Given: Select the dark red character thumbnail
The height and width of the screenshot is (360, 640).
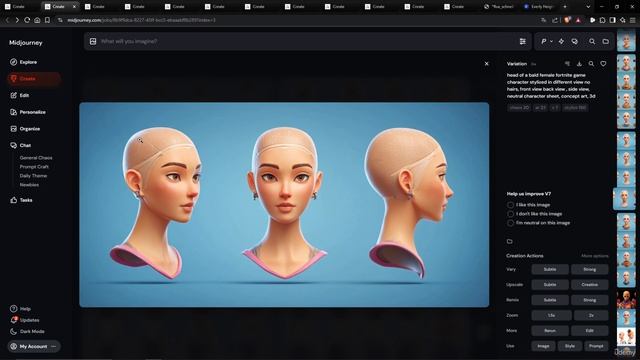Looking at the screenshot, I should [626, 300].
